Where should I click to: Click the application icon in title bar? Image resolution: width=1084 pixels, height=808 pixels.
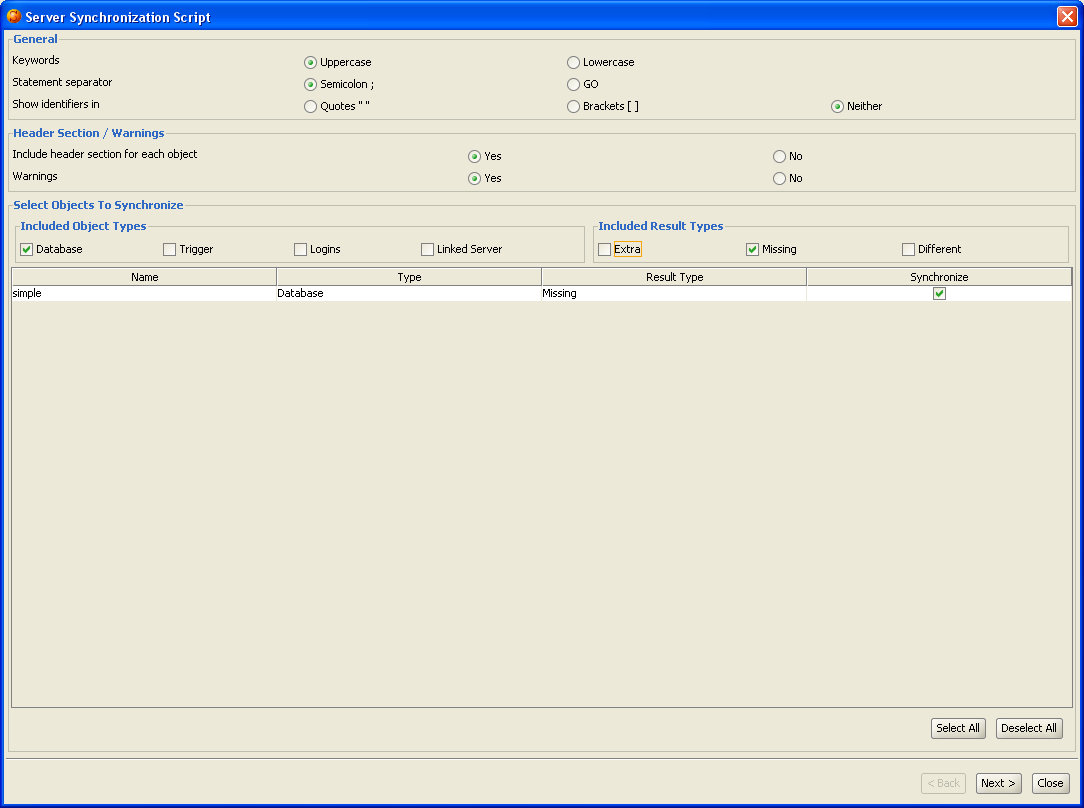[14, 16]
